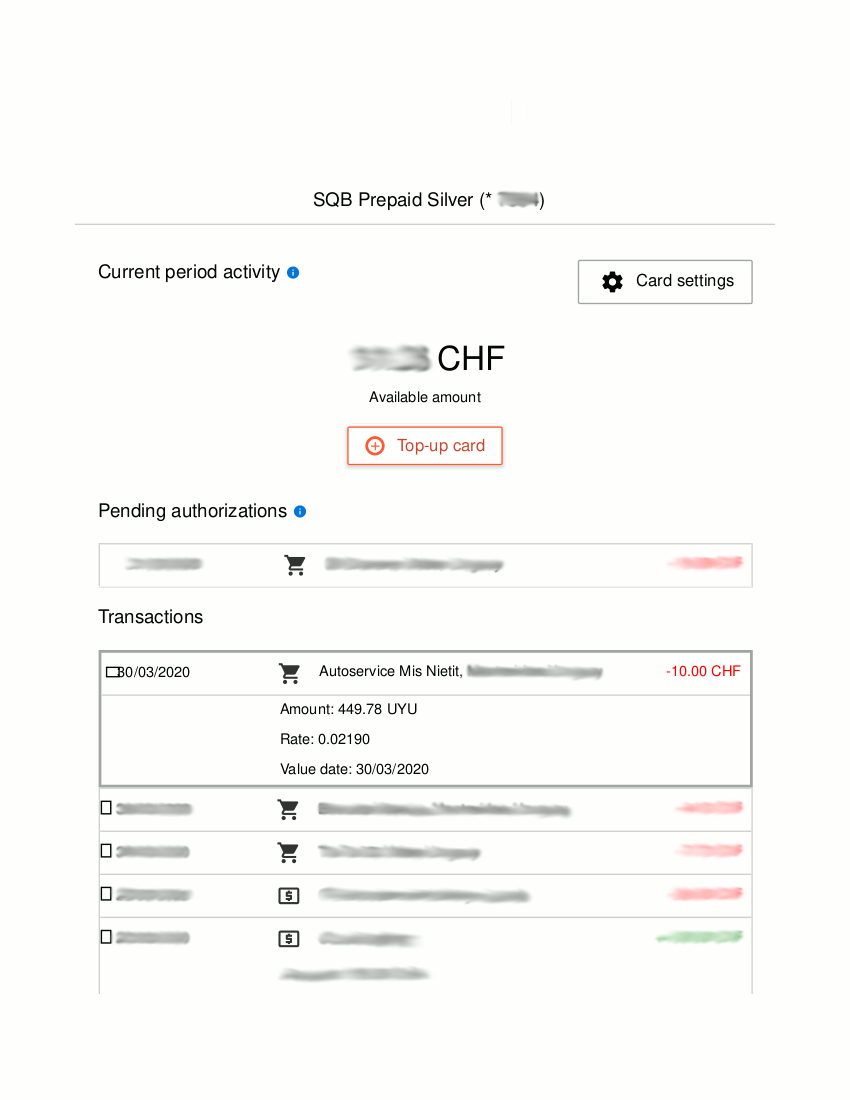Image resolution: width=850 pixels, height=1100 pixels.
Task: Expand the third transaction row with cart
Action: tap(106, 851)
